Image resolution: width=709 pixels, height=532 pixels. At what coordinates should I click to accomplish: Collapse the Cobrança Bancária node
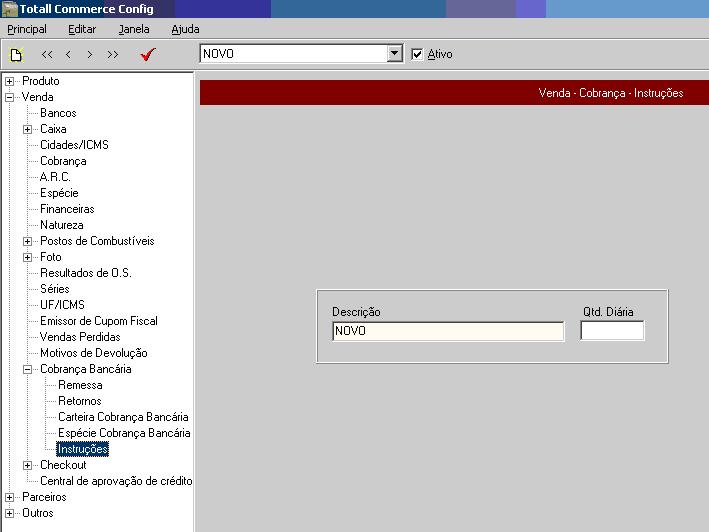click(28, 369)
